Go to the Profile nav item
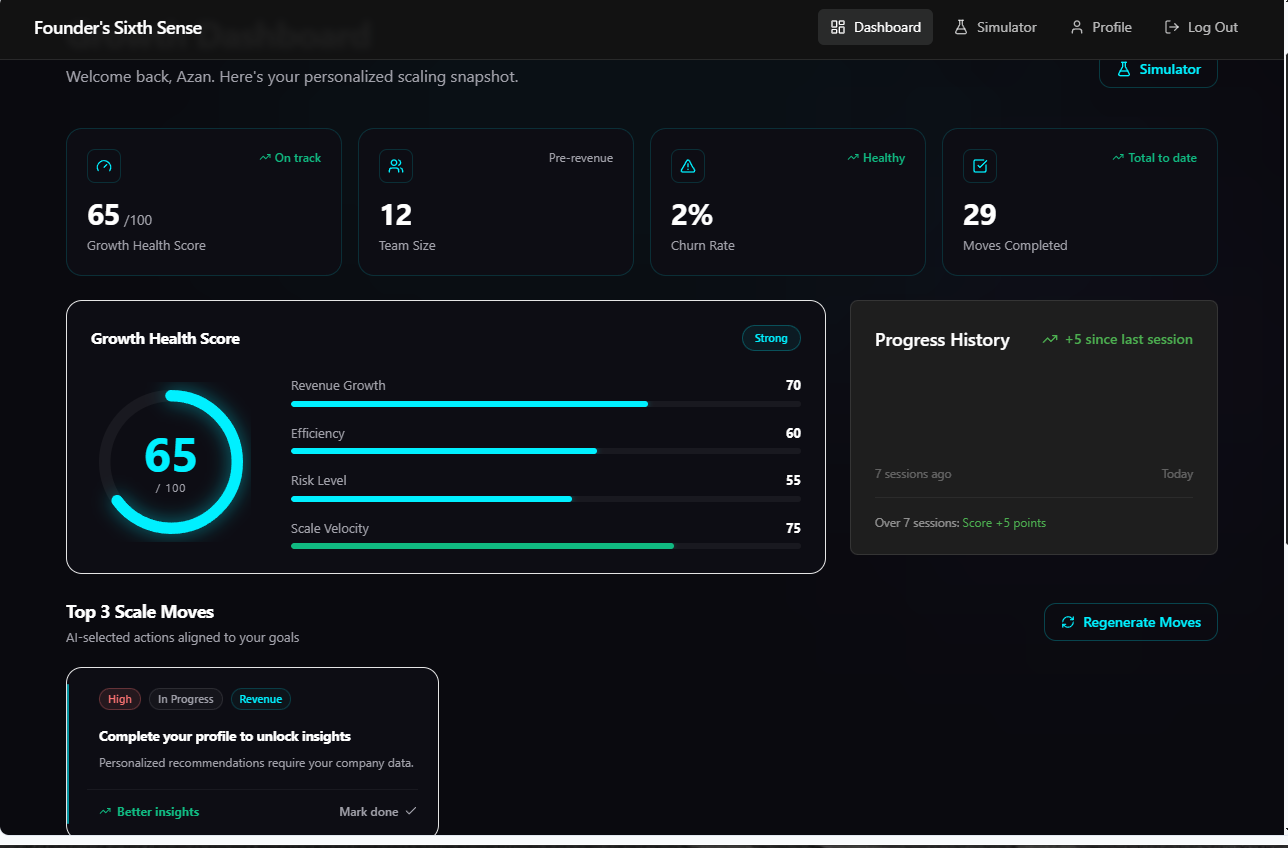Image resolution: width=1288 pixels, height=848 pixels. 1100,27
